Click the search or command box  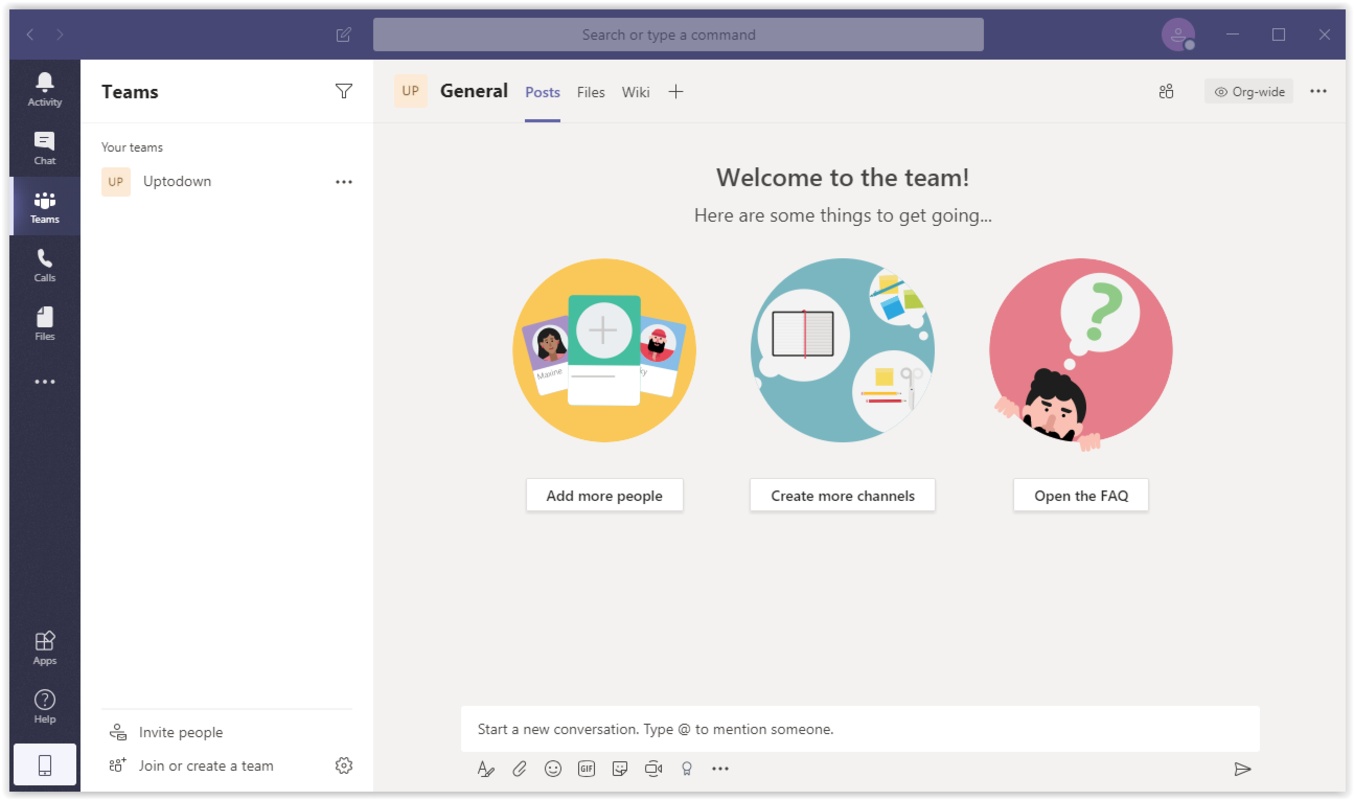[678, 35]
